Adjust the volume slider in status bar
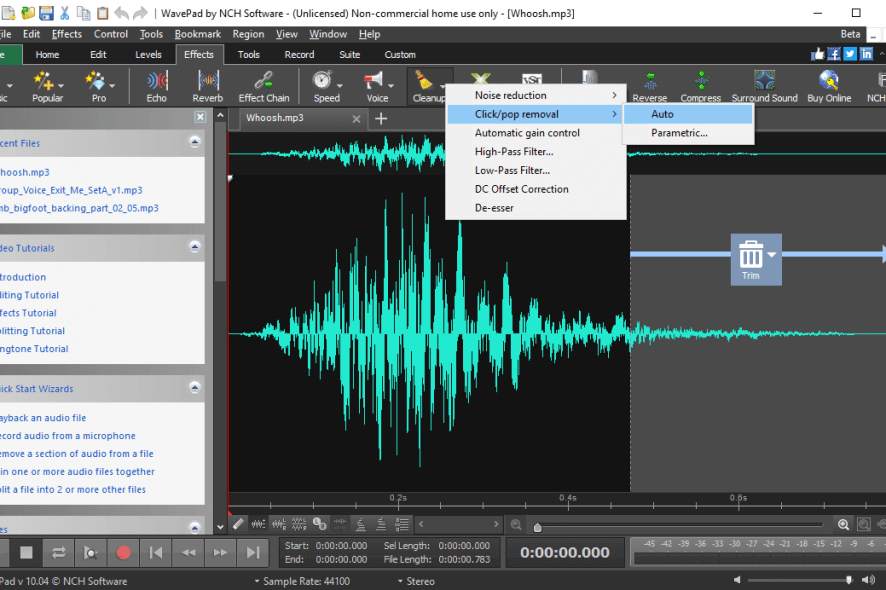This screenshot has height=590, width=886. (849, 580)
